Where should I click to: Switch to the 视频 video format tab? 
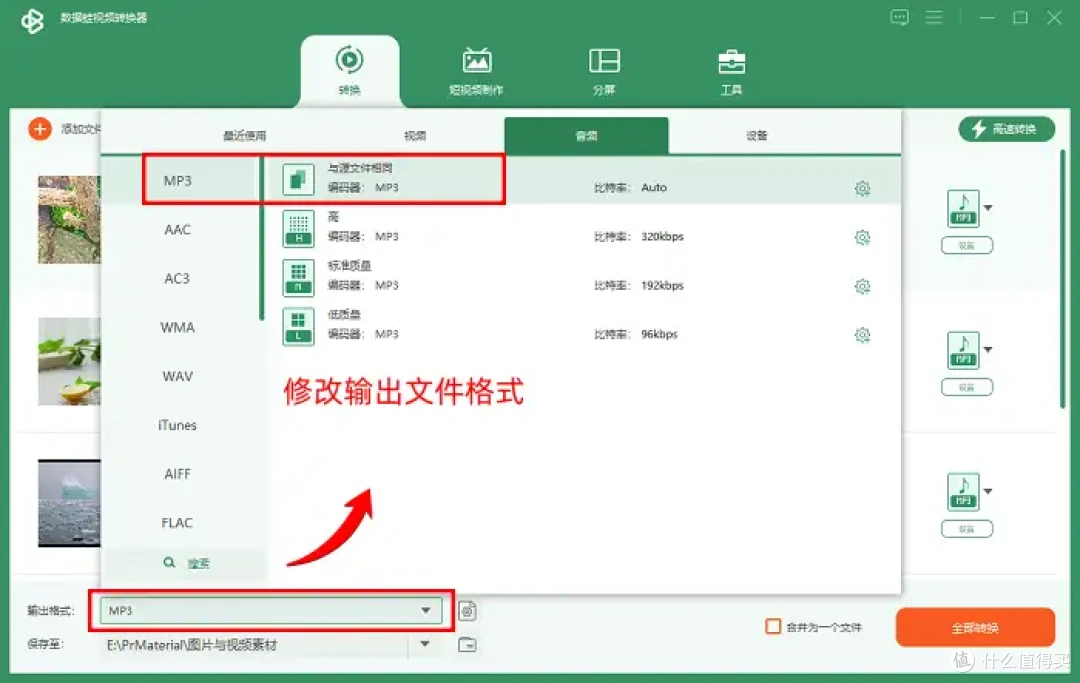415,136
